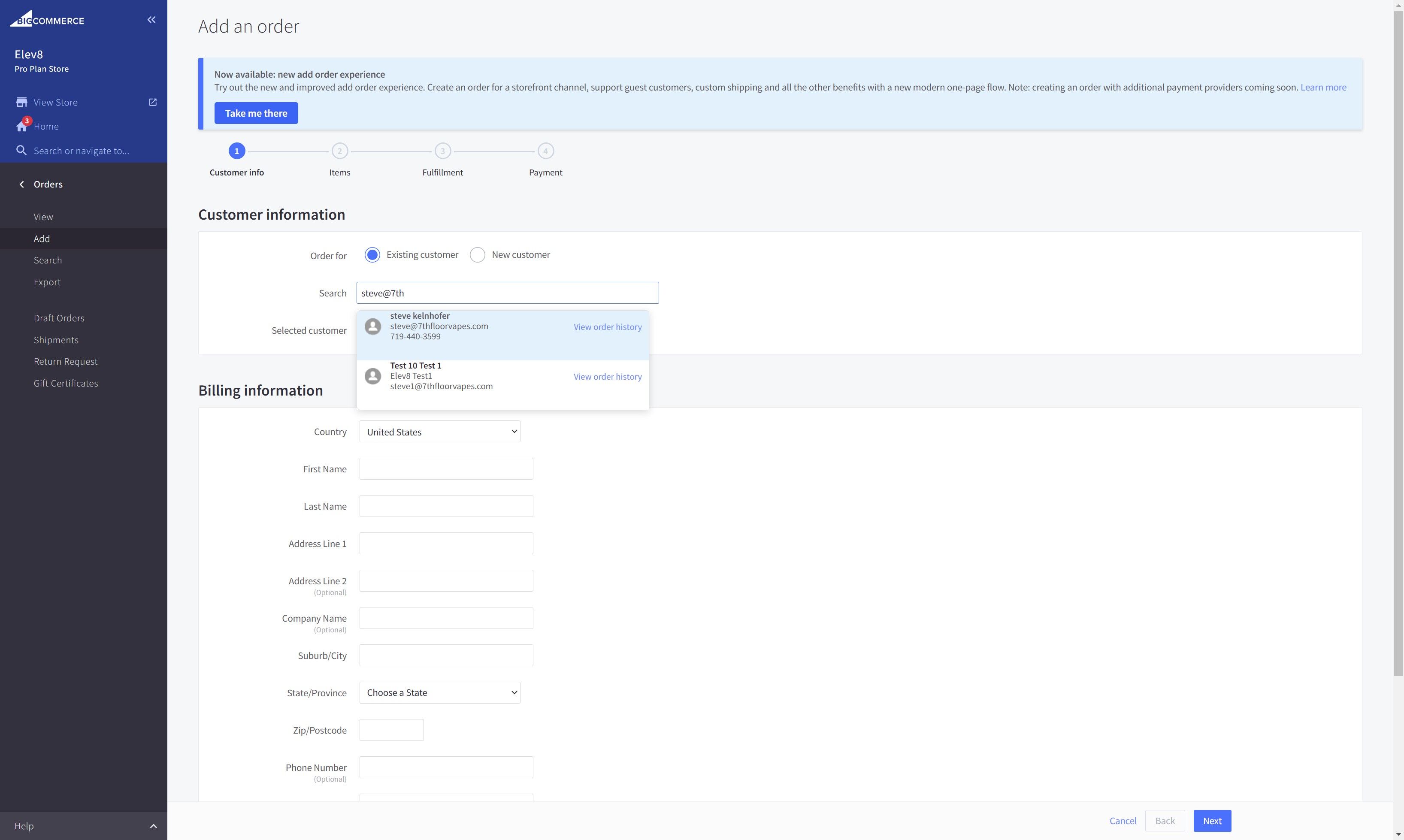Select the Existing customer radio button
This screenshot has height=840, width=1404.
click(372, 255)
